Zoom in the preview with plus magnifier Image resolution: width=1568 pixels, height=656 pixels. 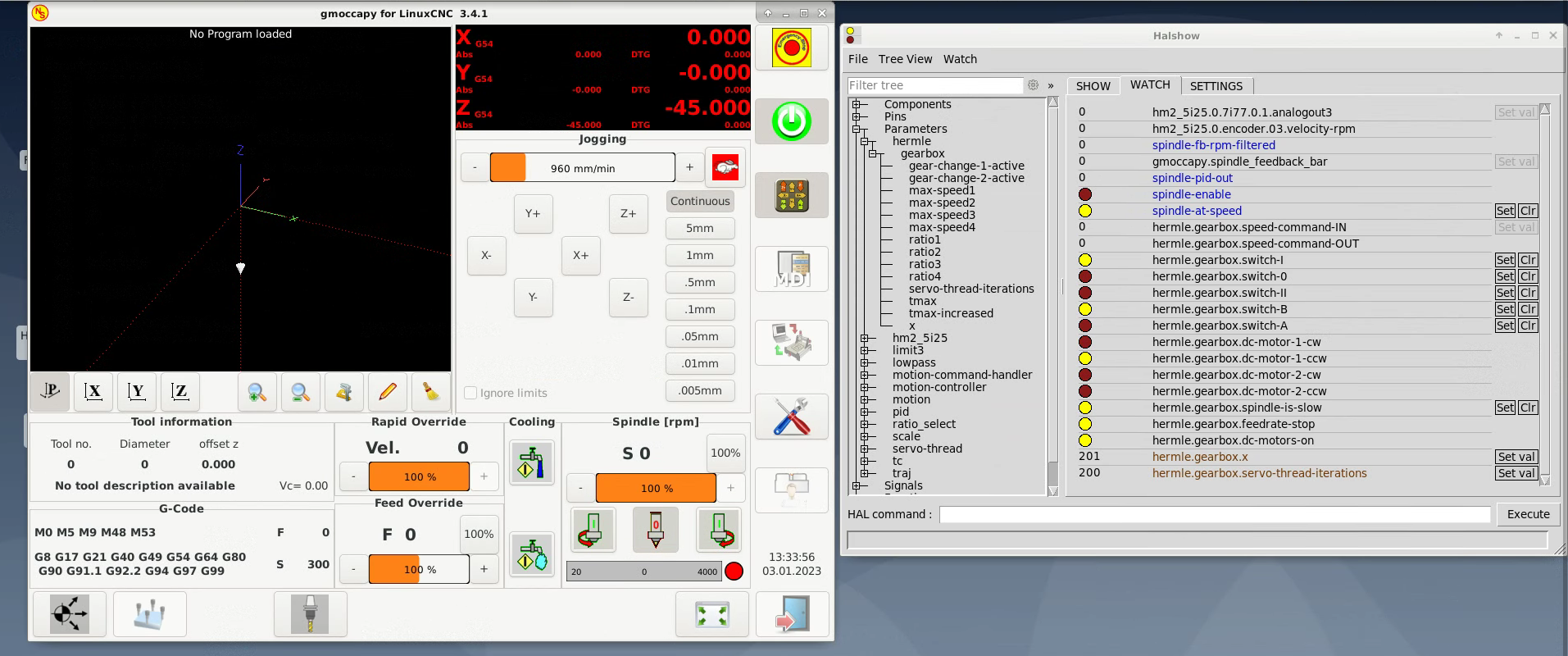pos(257,392)
